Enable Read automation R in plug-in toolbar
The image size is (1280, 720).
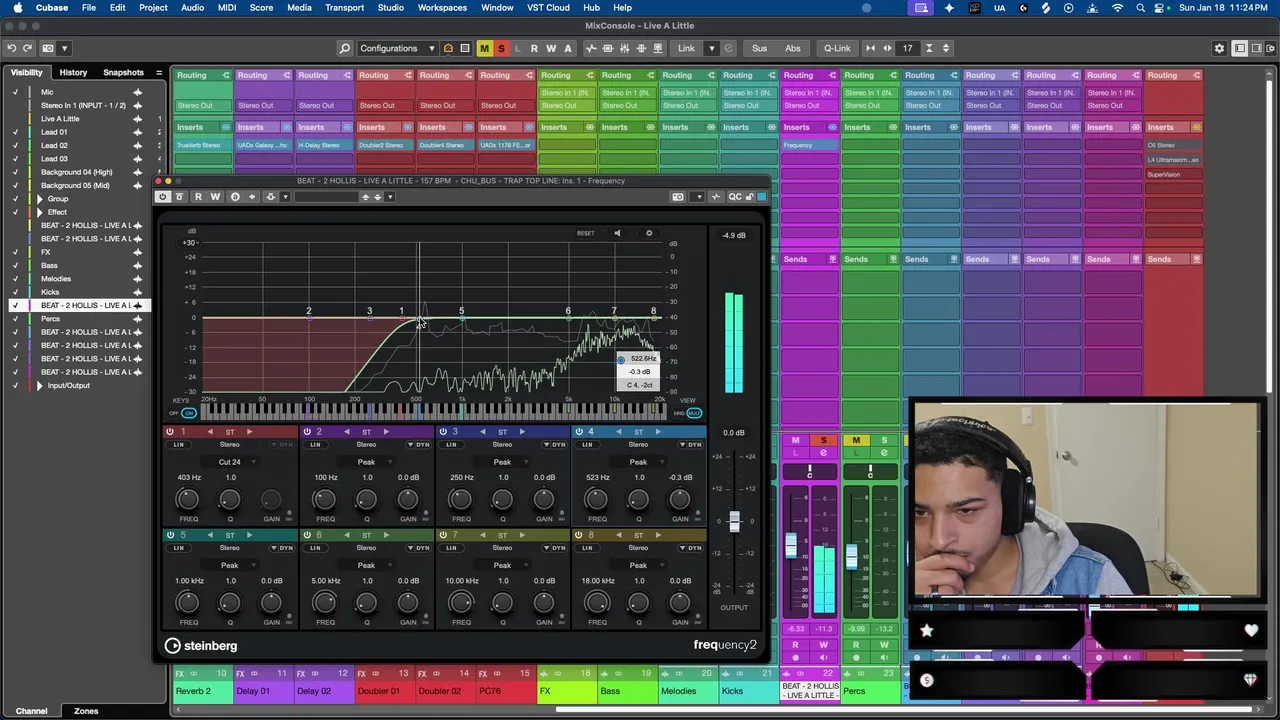click(x=198, y=197)
